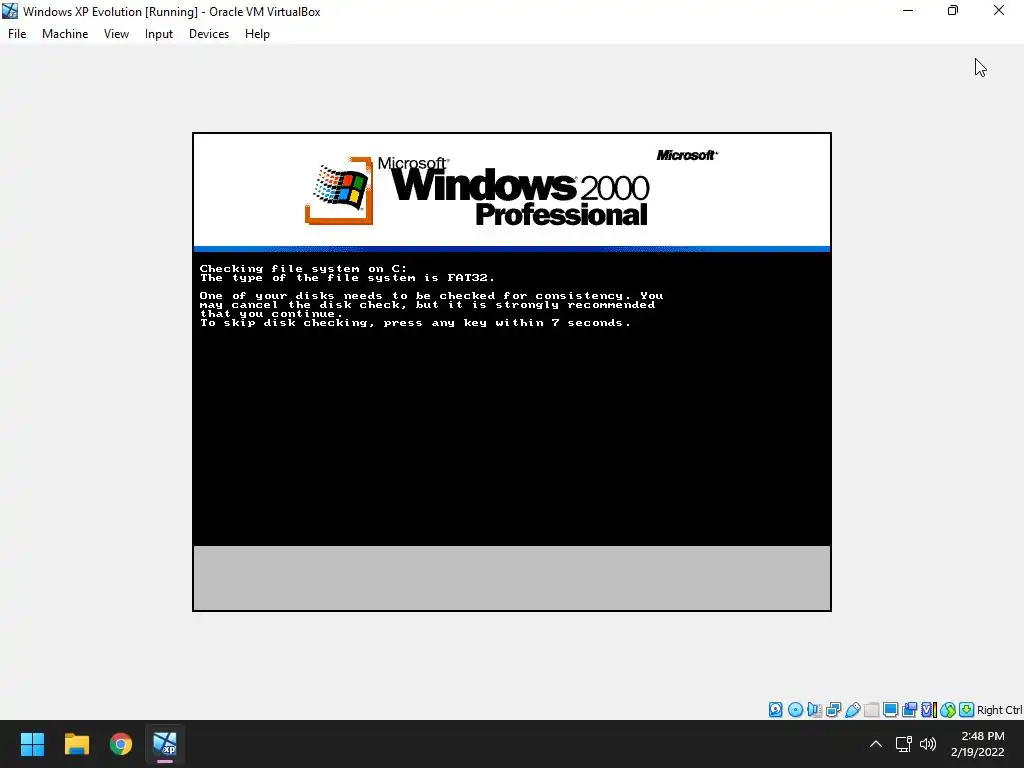Click the VirtualBox icon in the title bar
This screenshot has width=1024, height=768.
[10, 11]
